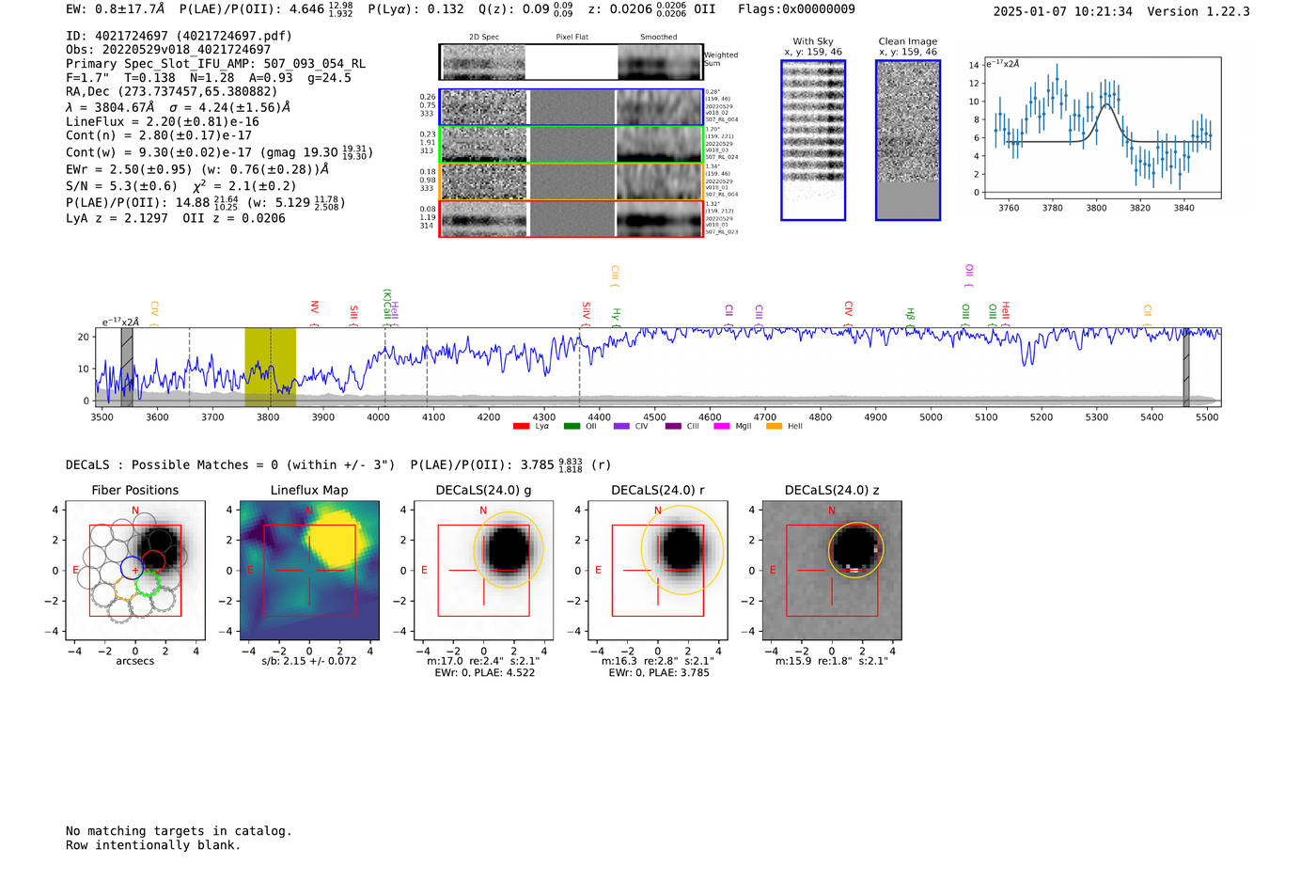Click the s/b: 2.15 +/- 0.072 caption
Viewport: 1316px width, 896px height.
[309, 661]
